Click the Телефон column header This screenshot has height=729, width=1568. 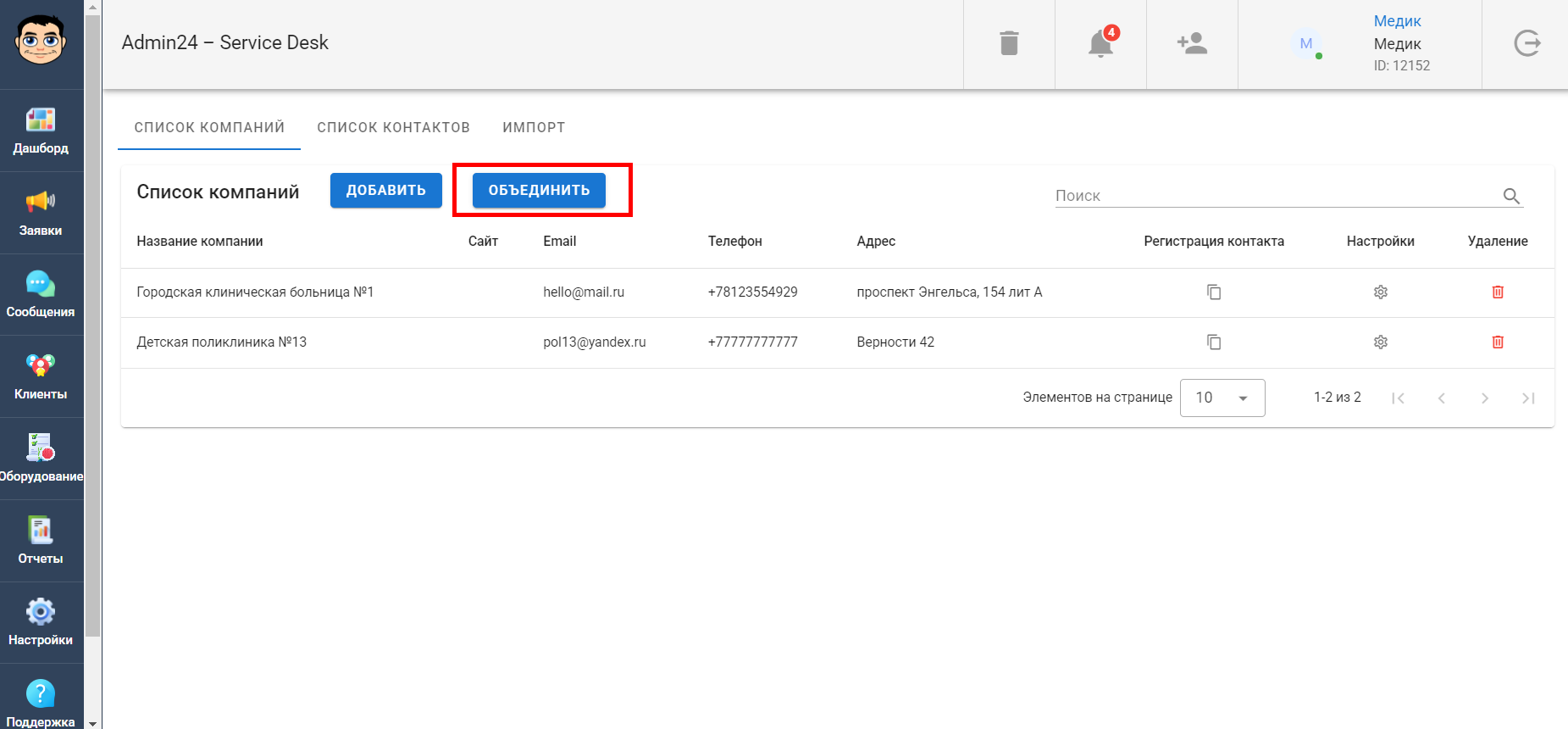point(734,242)
